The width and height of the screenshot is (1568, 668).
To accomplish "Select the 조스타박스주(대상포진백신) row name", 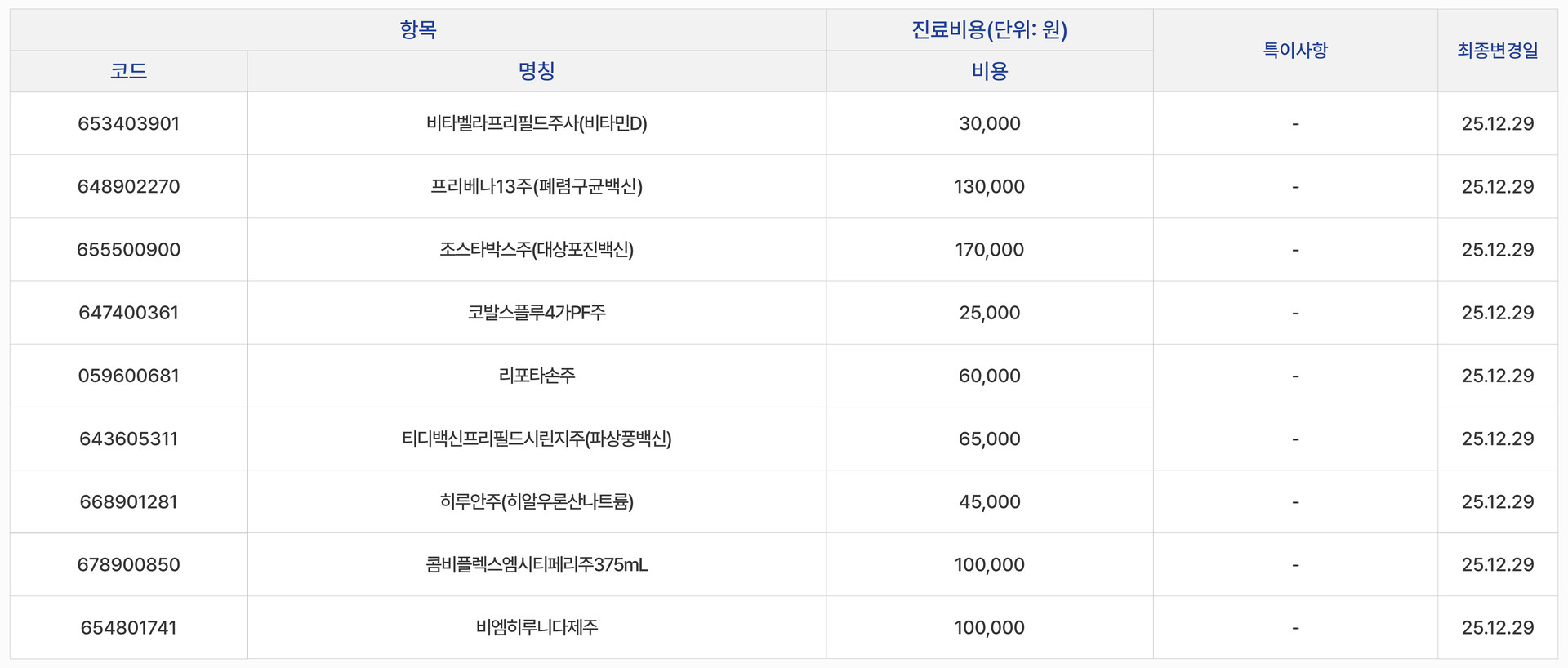I will pyautogui.click(x=537, y=249).
